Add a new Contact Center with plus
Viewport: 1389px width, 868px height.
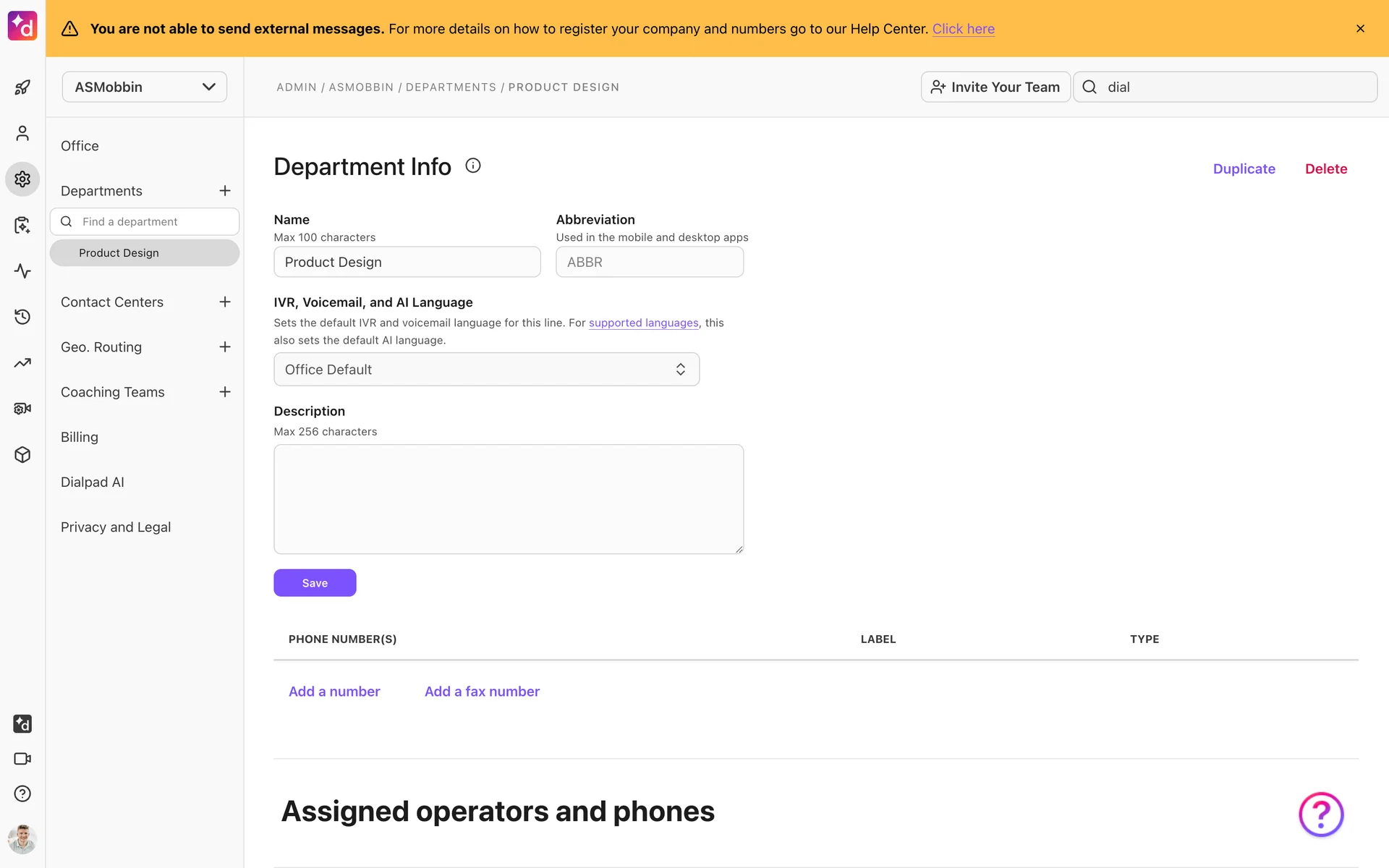tap(225, 302)
